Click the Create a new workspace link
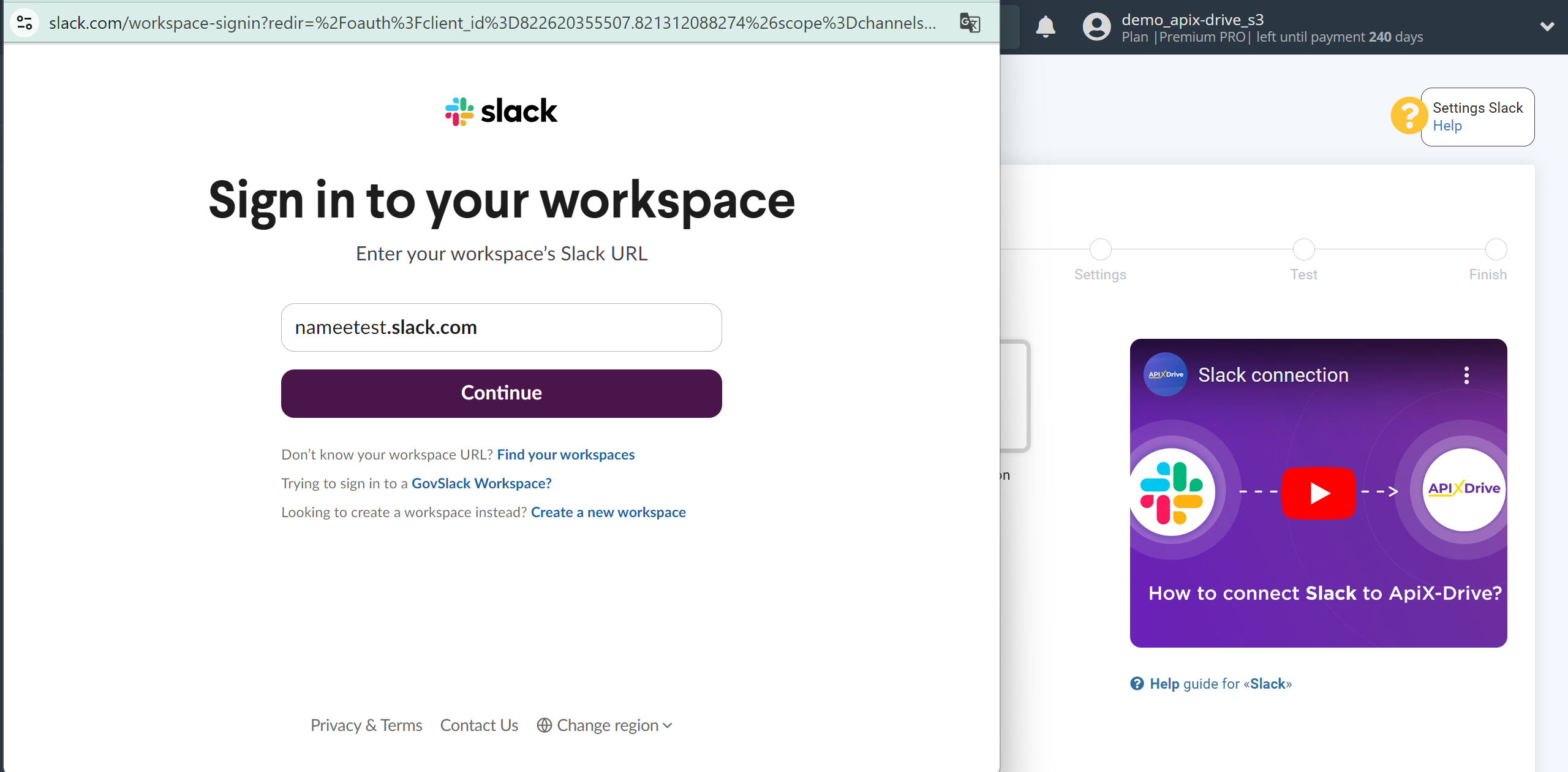Viewport: 1568px width, 772px height. pyautogui.click(x=608, y=511)
